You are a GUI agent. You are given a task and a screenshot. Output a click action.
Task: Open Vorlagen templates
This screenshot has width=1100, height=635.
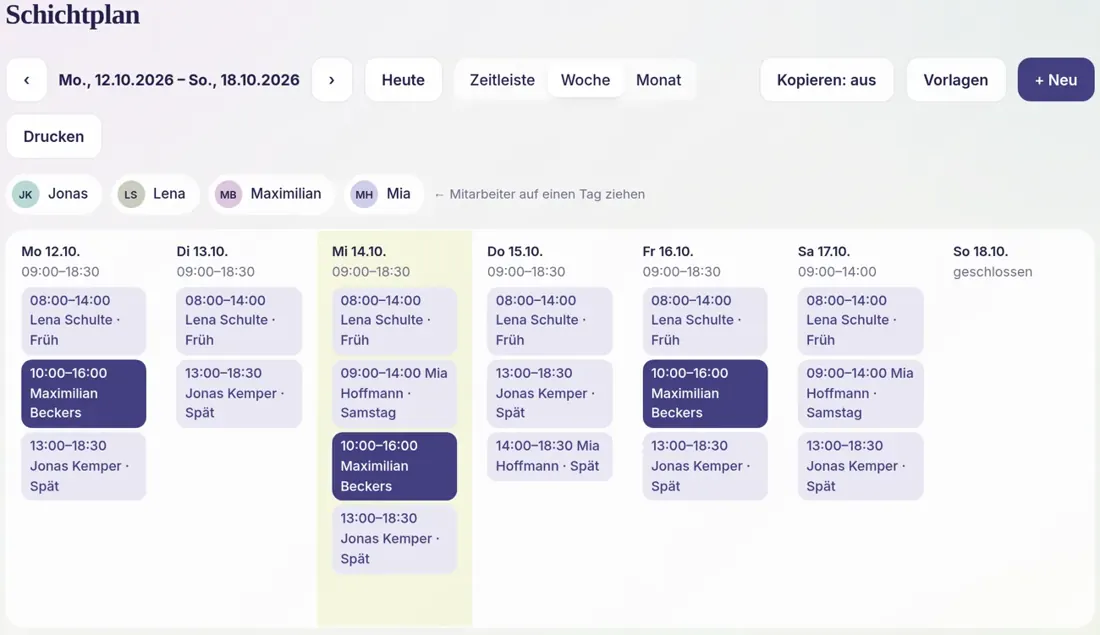click(955, 80)
